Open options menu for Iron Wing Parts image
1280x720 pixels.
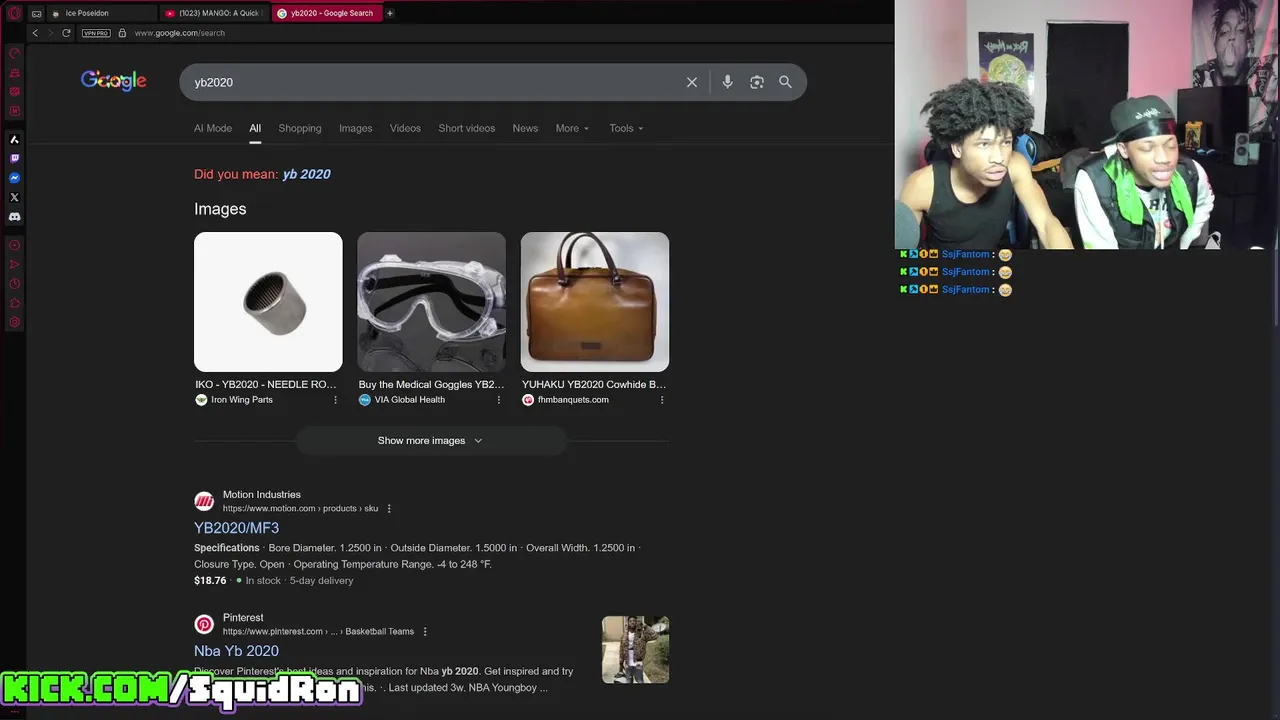(335, 400)
